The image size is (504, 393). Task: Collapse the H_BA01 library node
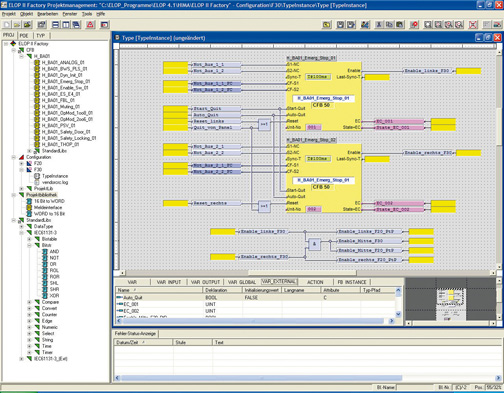click(22, 56)
